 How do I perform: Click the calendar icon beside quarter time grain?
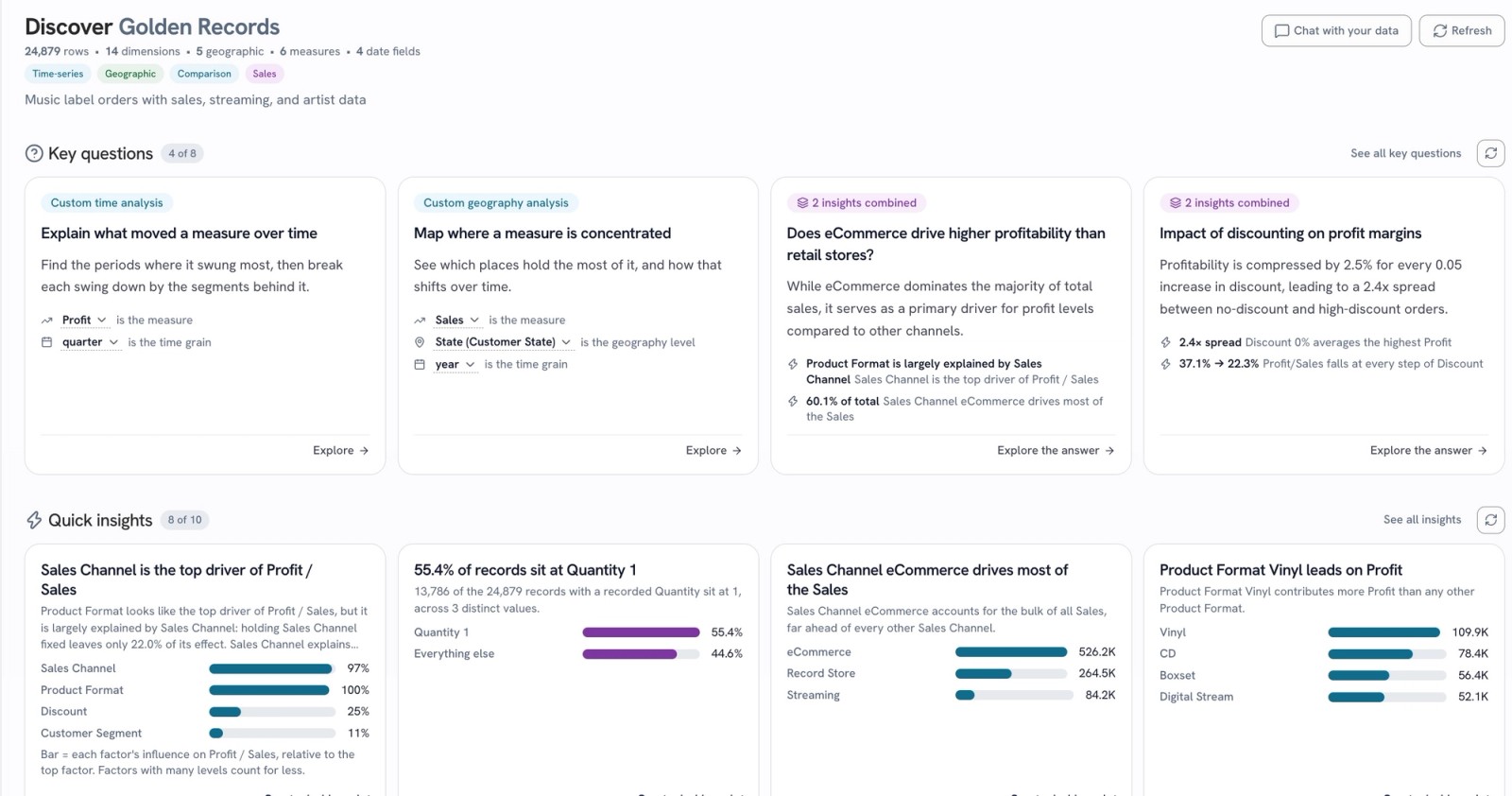tap(46, 342)
